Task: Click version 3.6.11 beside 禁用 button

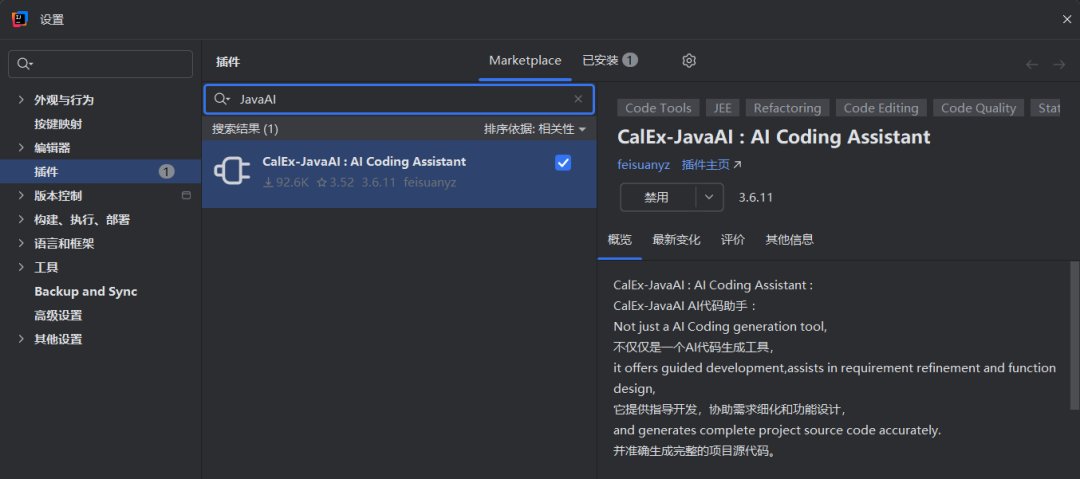Action: coord(756,198)
